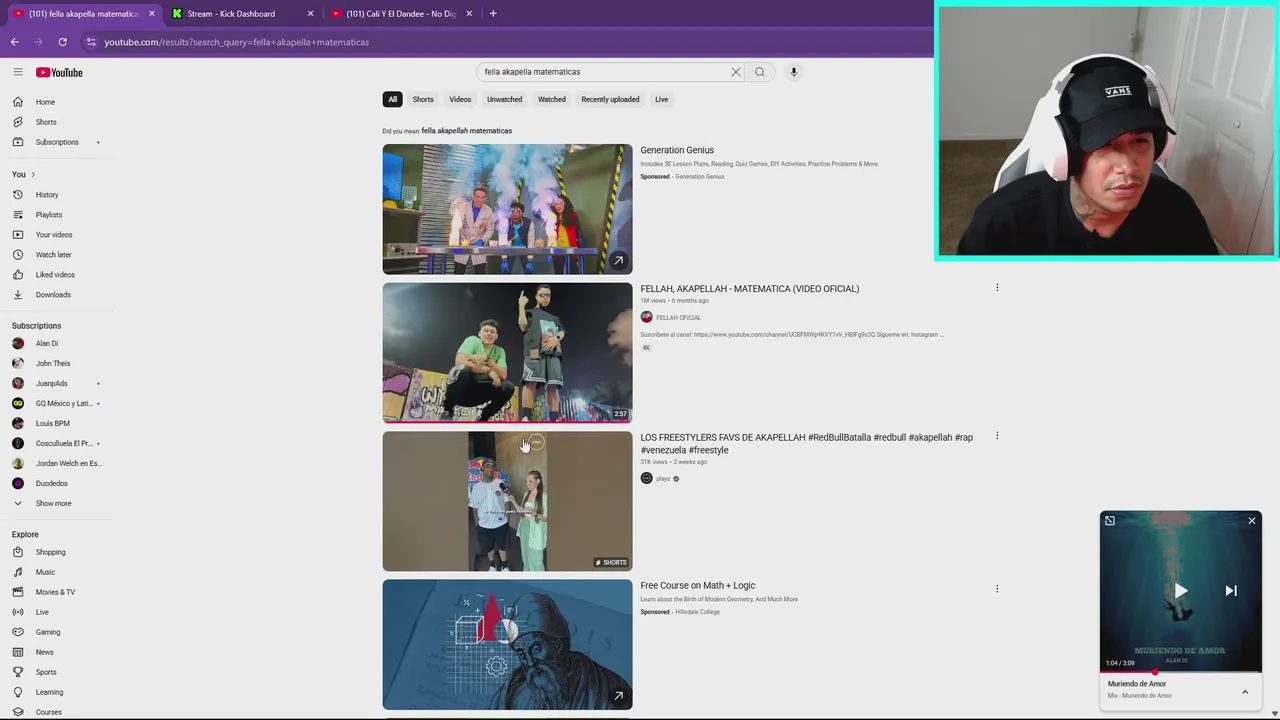Select the Shorts filter chip
This screenshot has height=720, width=1280.
[x=423, y=99]
